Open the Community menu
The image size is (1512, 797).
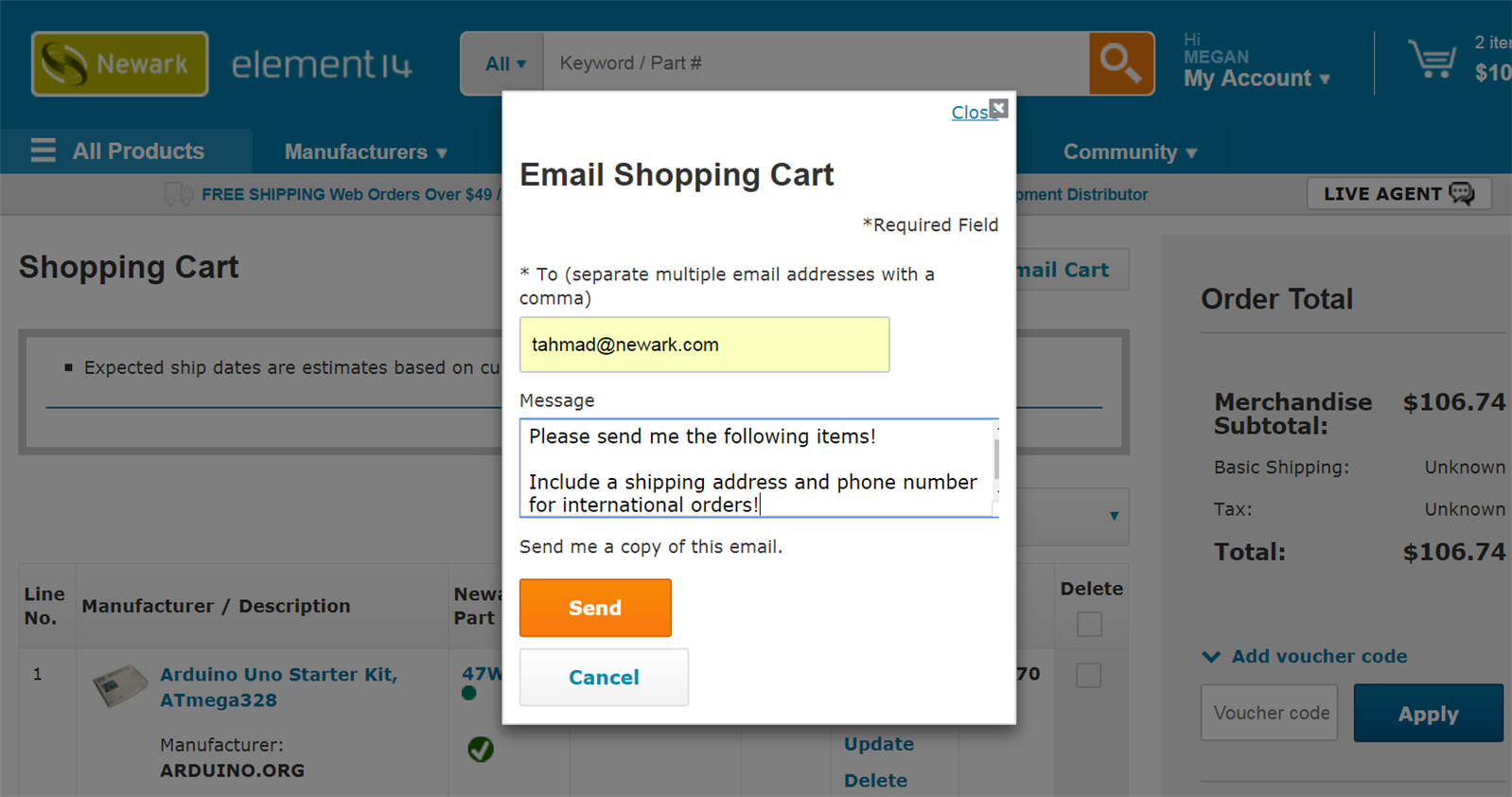pos(1130,152)
